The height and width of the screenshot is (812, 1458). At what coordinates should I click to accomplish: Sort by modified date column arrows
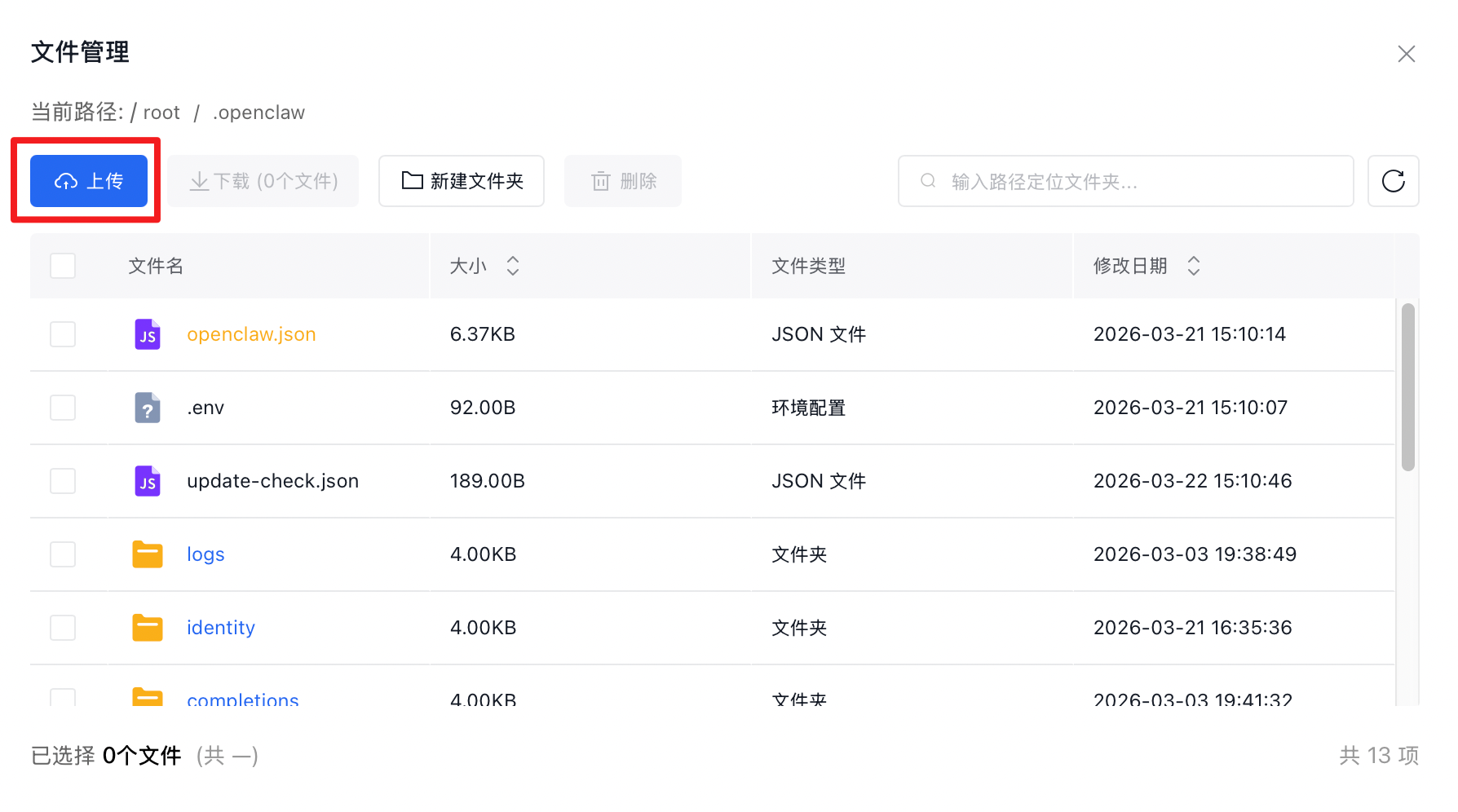tap(1193, 266)
